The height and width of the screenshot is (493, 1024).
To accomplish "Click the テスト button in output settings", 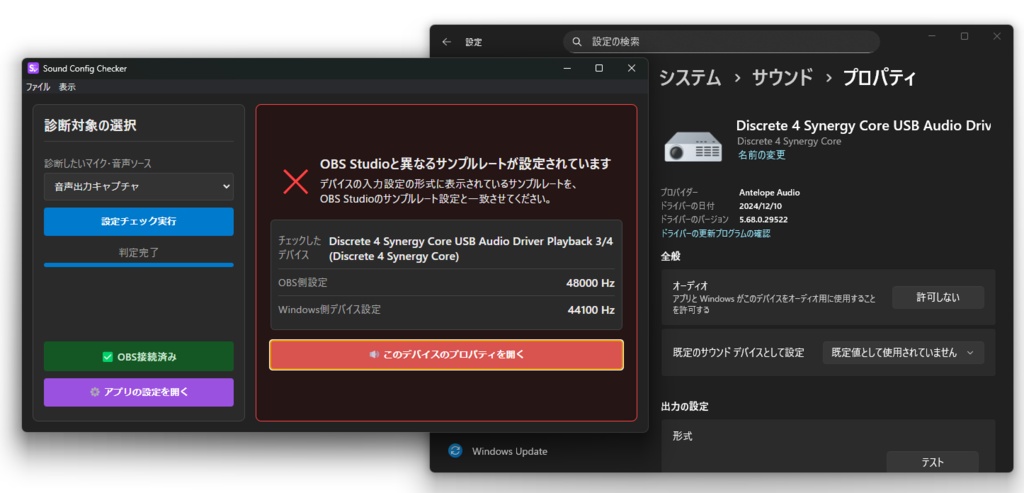I will (933, 462).
